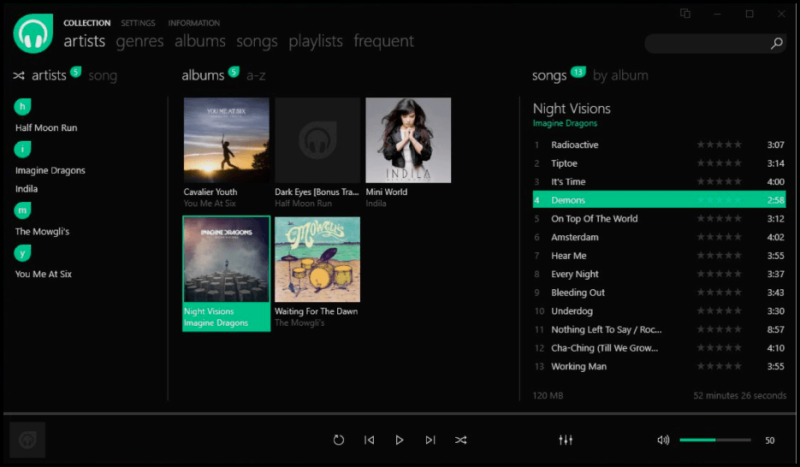Select song On Top Of The World
This screenshot has width=800, height=467.
coord(659,218)
